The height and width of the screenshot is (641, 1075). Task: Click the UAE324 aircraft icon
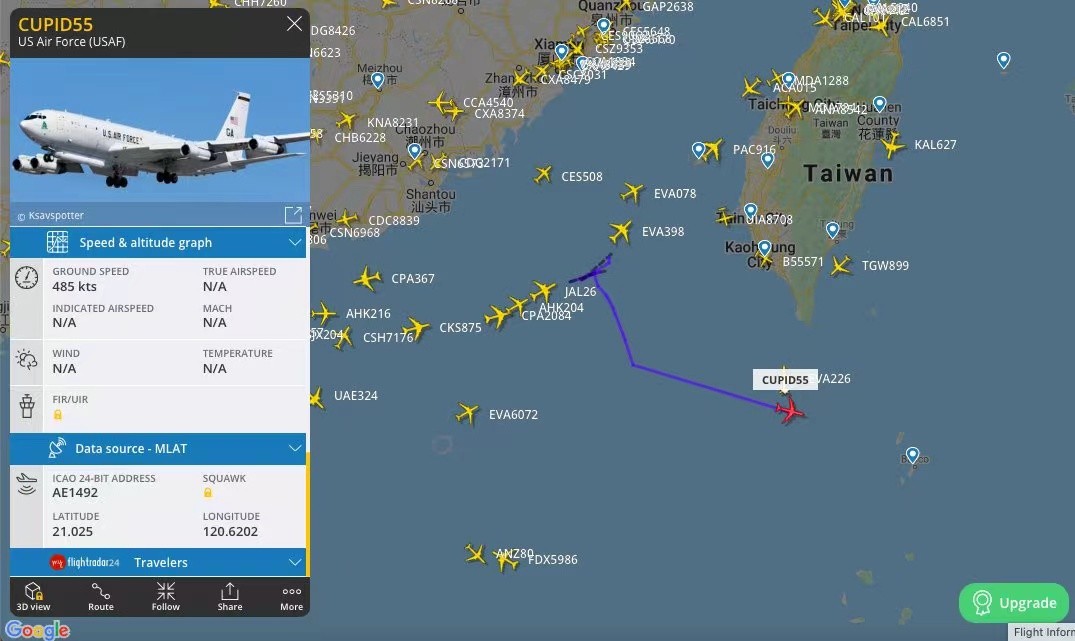point(316,398)
